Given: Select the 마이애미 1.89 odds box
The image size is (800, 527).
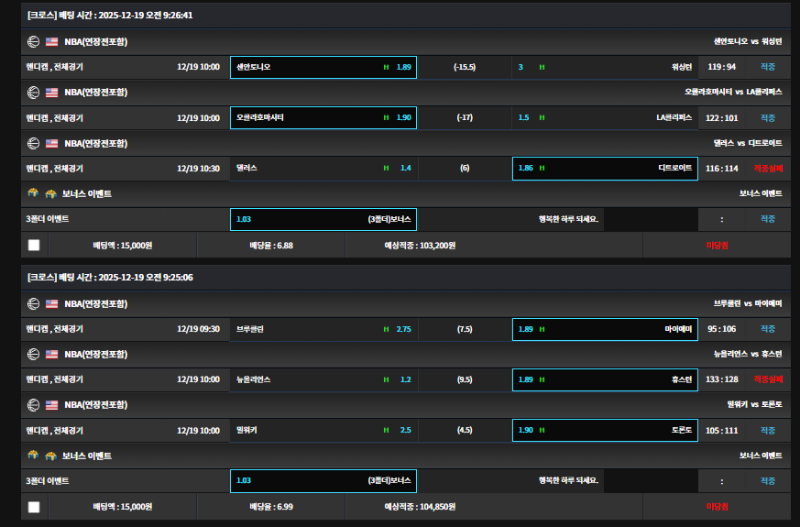Looking at the screenshot, I should coord(604,328).
